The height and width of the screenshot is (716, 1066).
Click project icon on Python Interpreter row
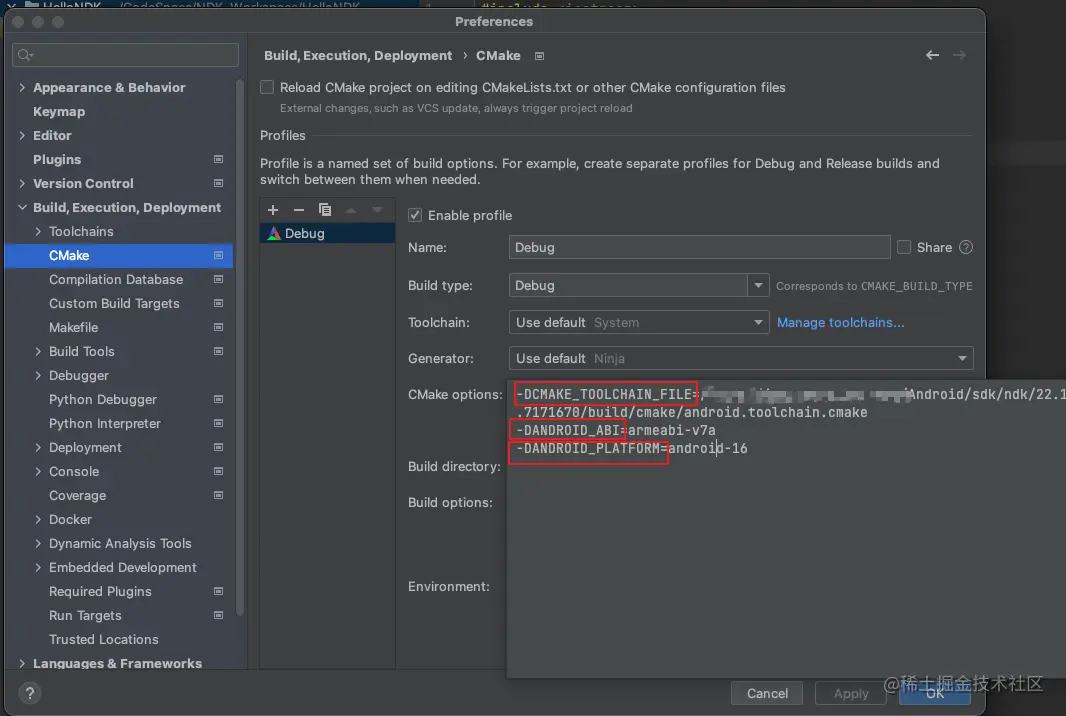pyautogui.click(x=218, y=423)
